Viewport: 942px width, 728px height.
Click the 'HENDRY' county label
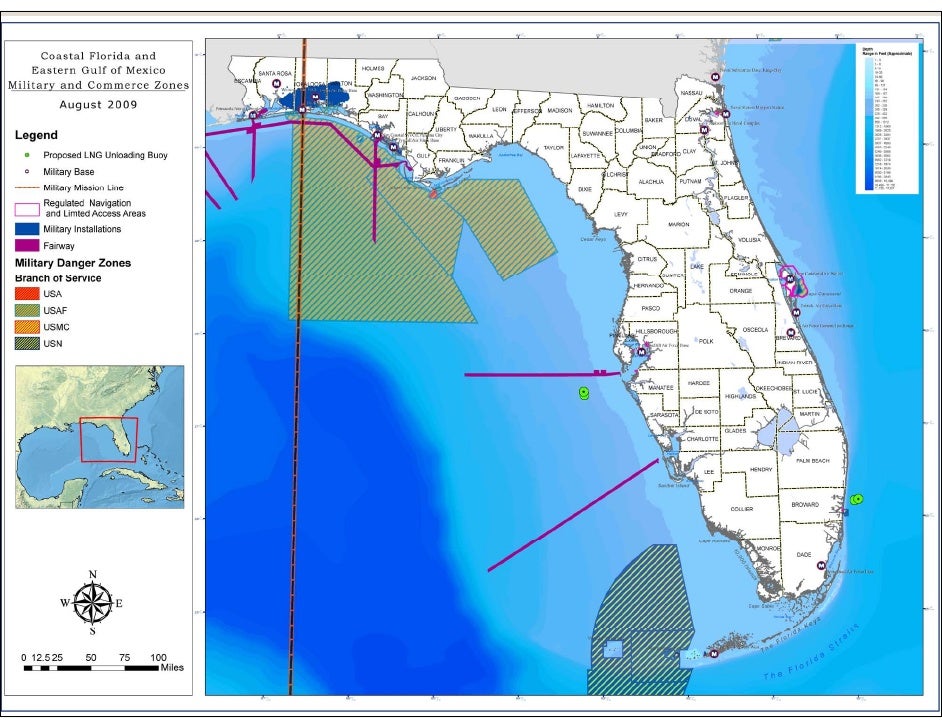point(761,469)
